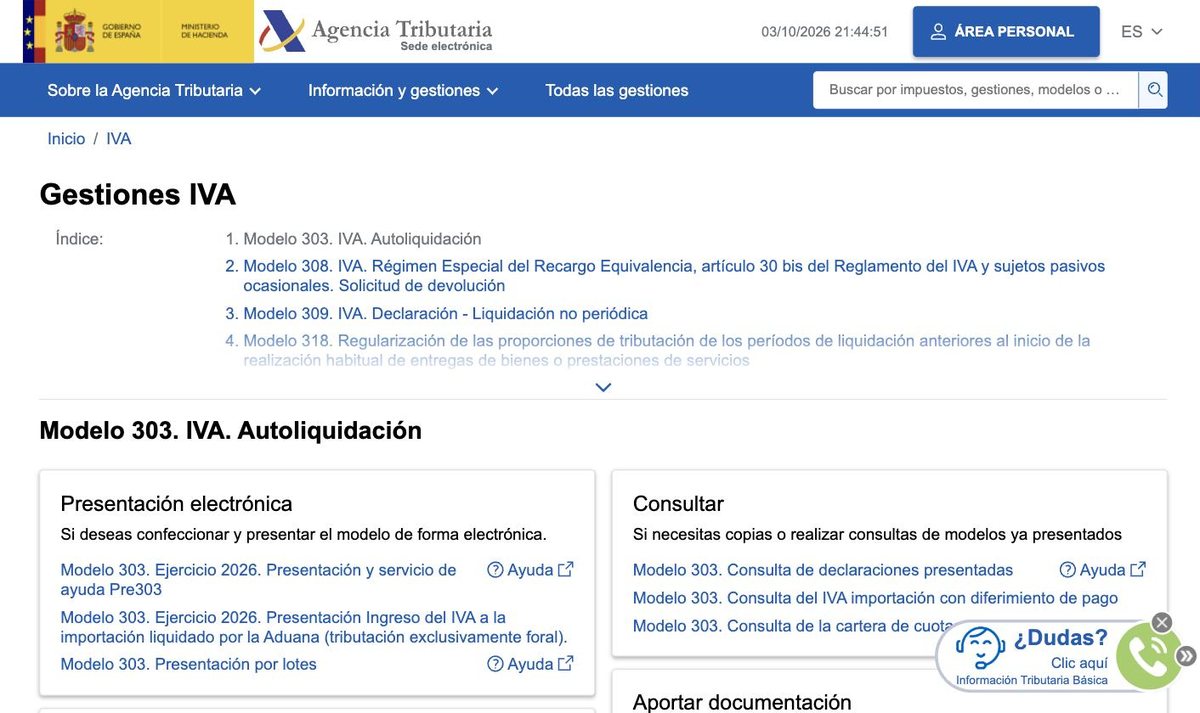The height and width of the screenshot is (713, 1200).
Task: Open help for Consulta de declaraciones presentadas
Action: (x=1103, y=570)
